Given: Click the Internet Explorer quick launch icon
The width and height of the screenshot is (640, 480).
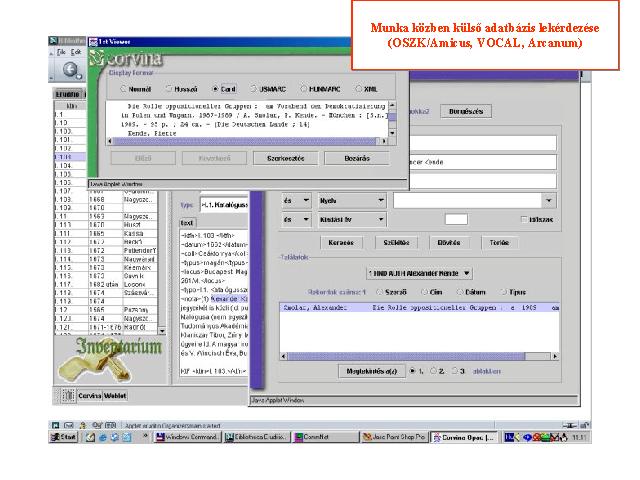Looking at the screenshot, I should click(x=102, y=437).
